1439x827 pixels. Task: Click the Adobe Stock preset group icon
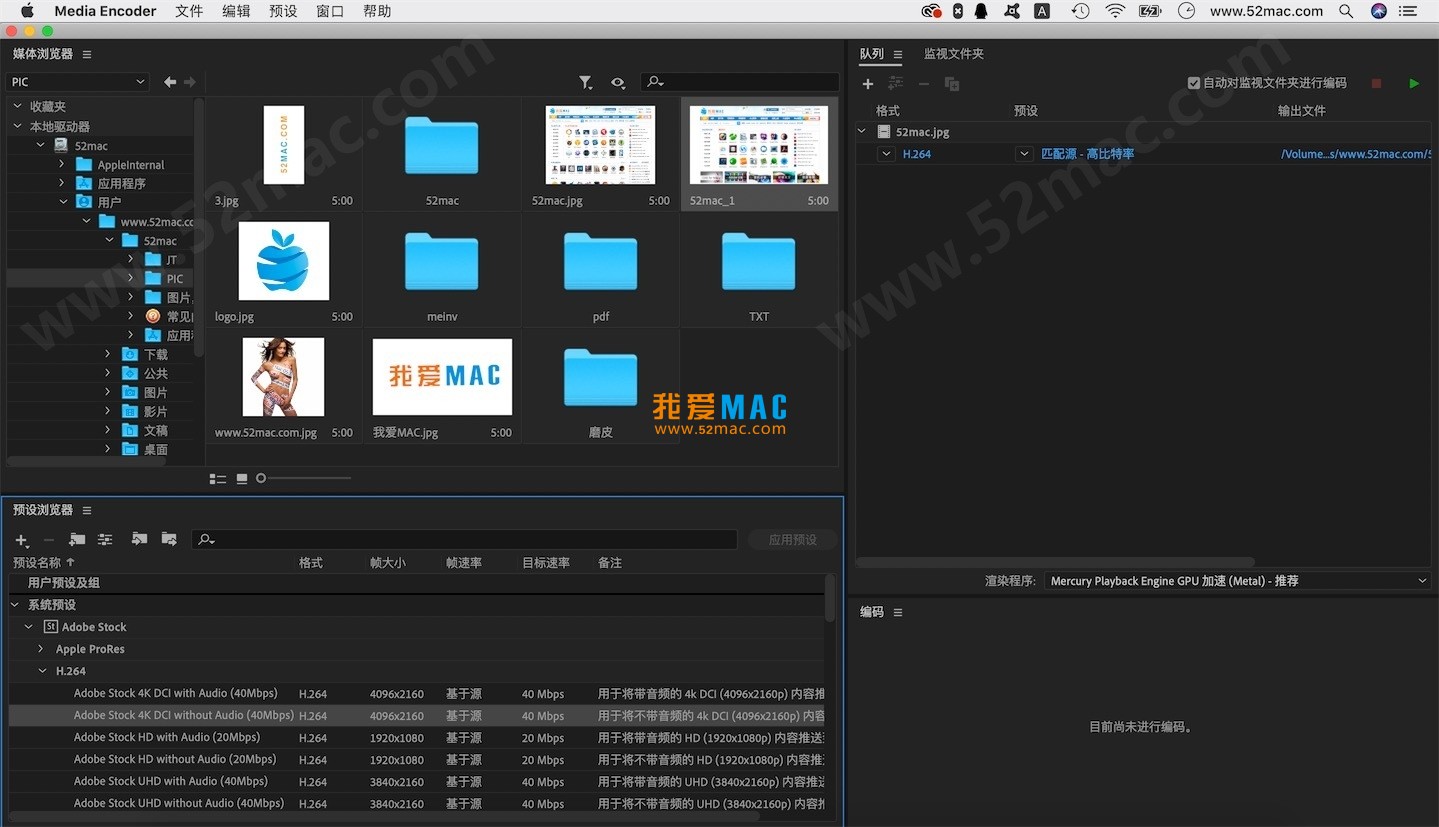[51, 627]
